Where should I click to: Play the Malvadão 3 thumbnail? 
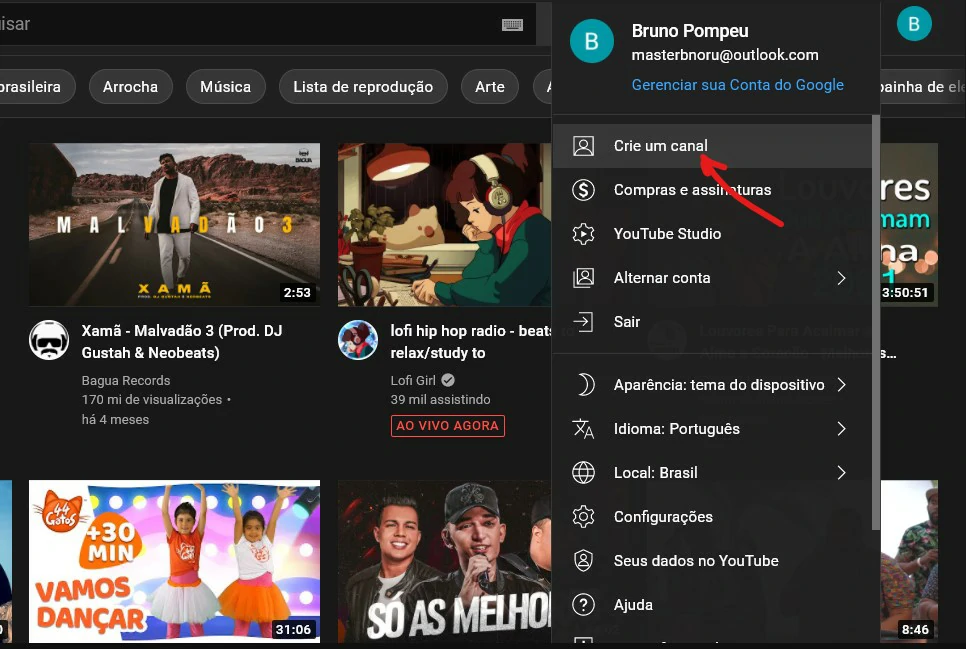[174, 225]
